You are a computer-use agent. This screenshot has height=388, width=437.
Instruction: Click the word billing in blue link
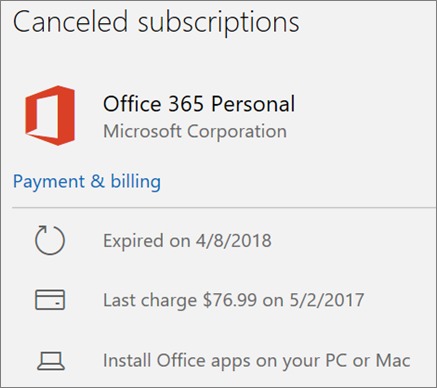(x=136, y=182)
